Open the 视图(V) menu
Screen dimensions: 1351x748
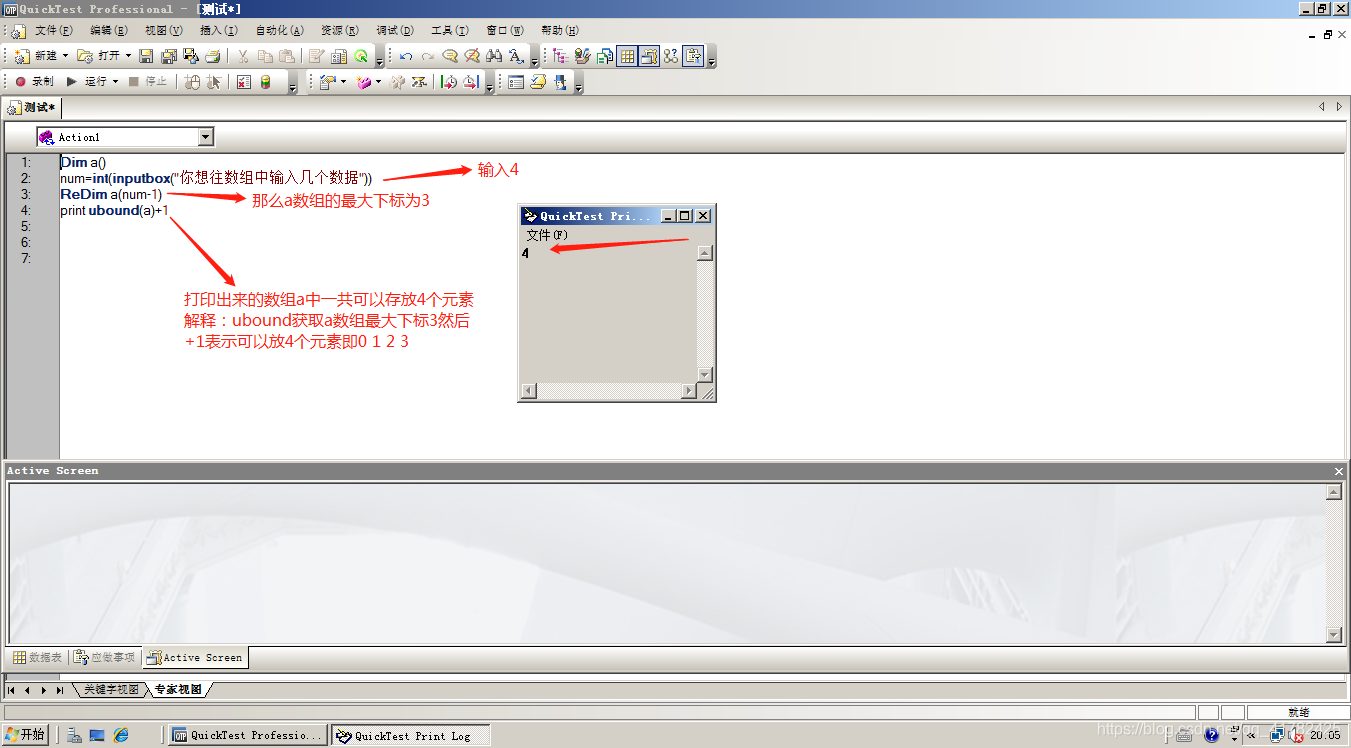click(164, 31)
